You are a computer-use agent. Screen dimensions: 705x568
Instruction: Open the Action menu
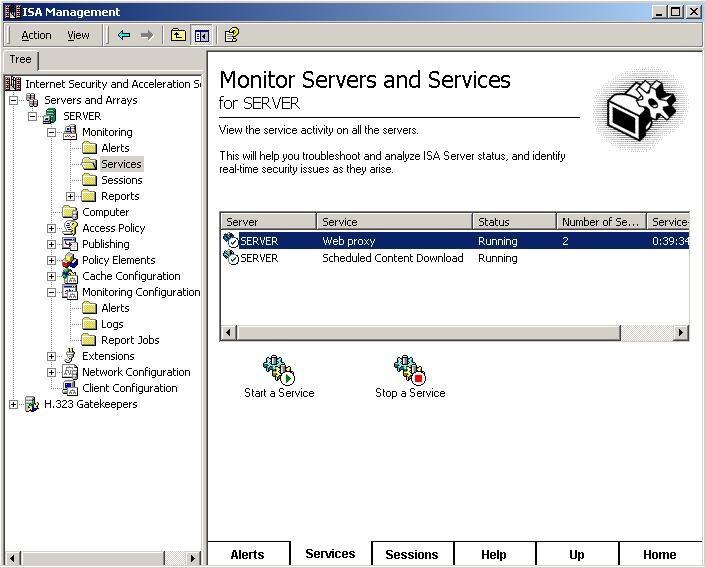[36, 35]
